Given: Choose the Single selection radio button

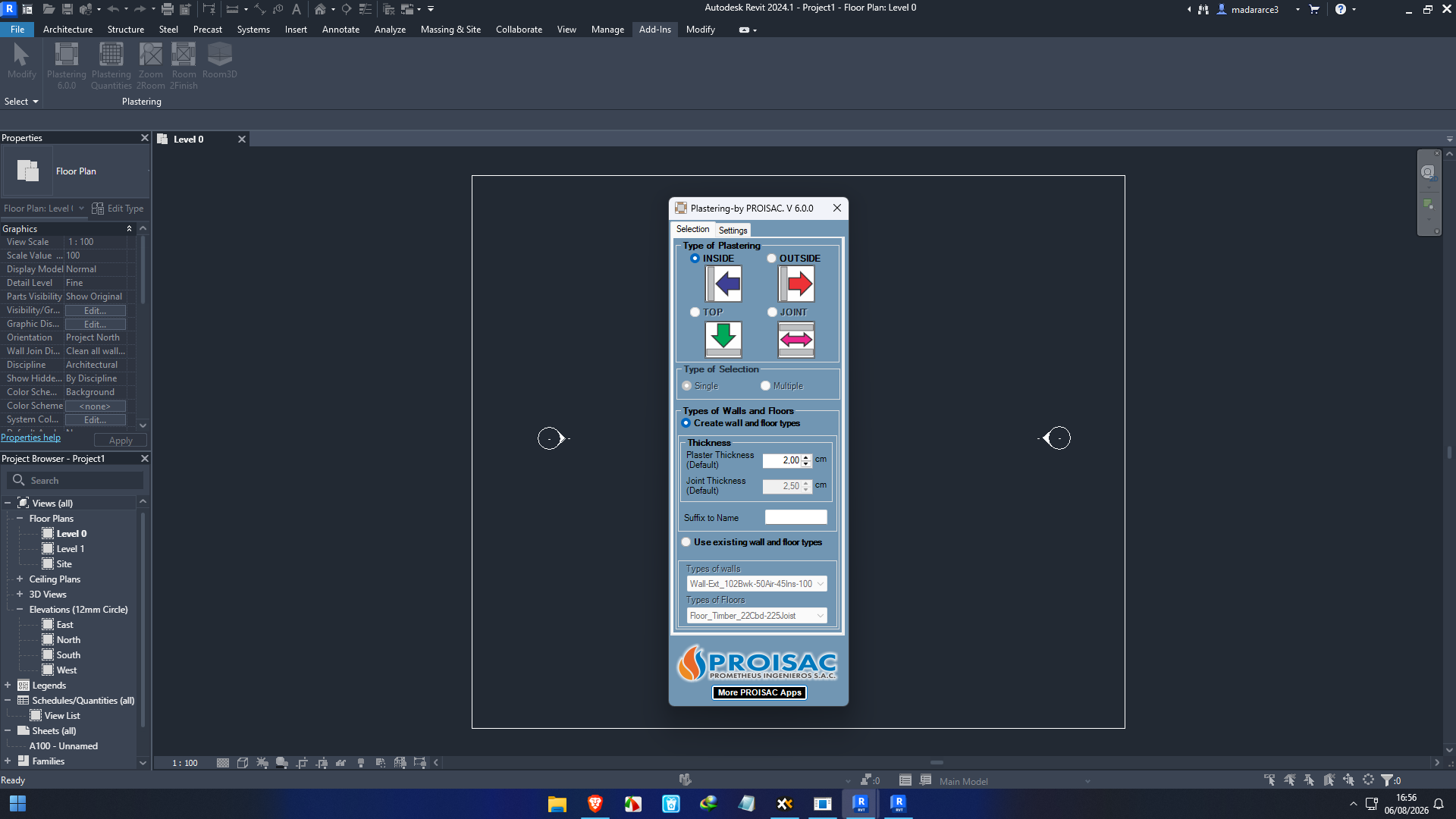Looking at the screenshot, I should pyautogui.click(x=687, y=386).
